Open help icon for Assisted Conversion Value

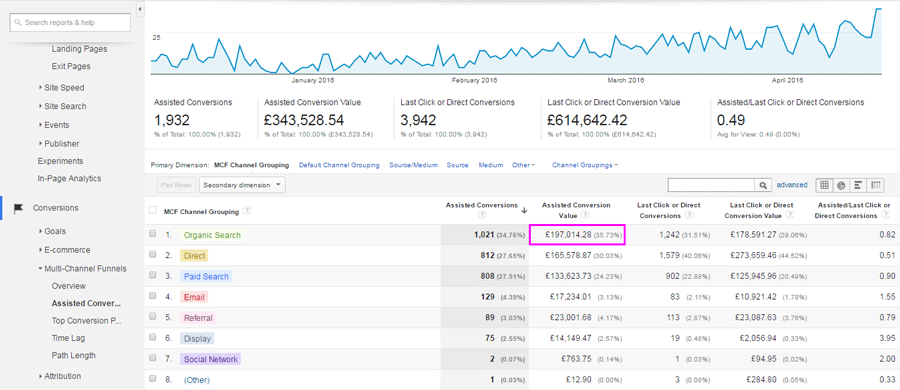tap(584, 215)
